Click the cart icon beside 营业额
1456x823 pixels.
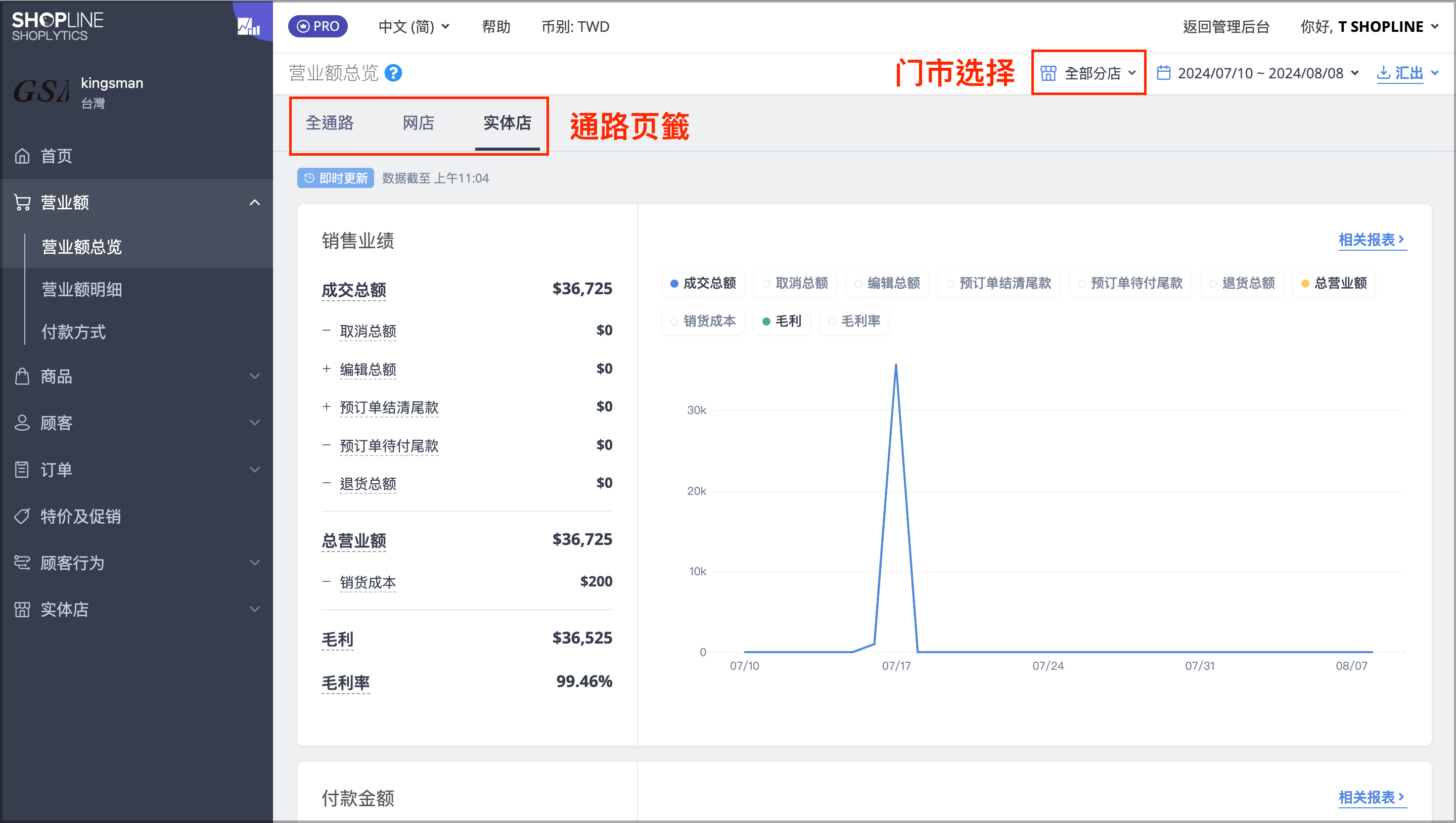click(22, 202)
